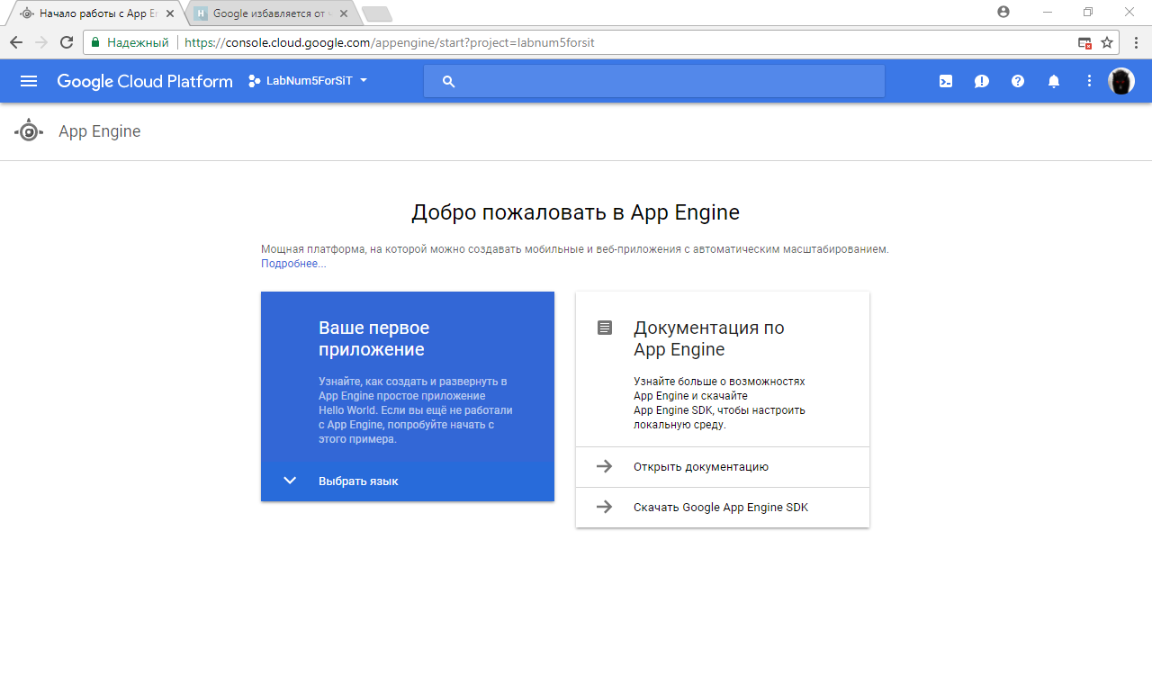Reload the current page
The width and height of the screenshot is (1152, 678).
[x=66, y=43]
